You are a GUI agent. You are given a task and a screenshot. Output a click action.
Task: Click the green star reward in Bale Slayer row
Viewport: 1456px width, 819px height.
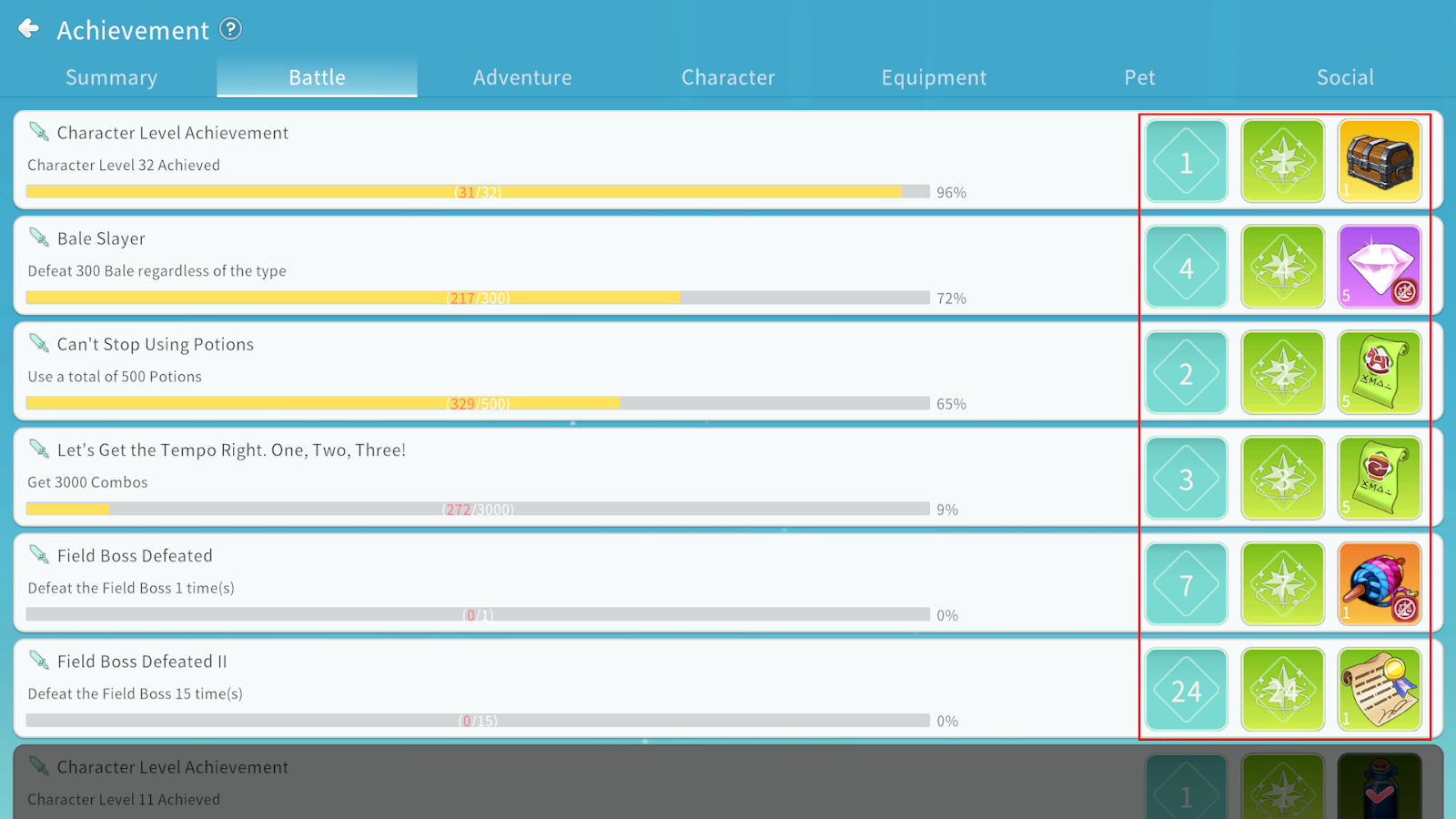(x=1282, y=267)
